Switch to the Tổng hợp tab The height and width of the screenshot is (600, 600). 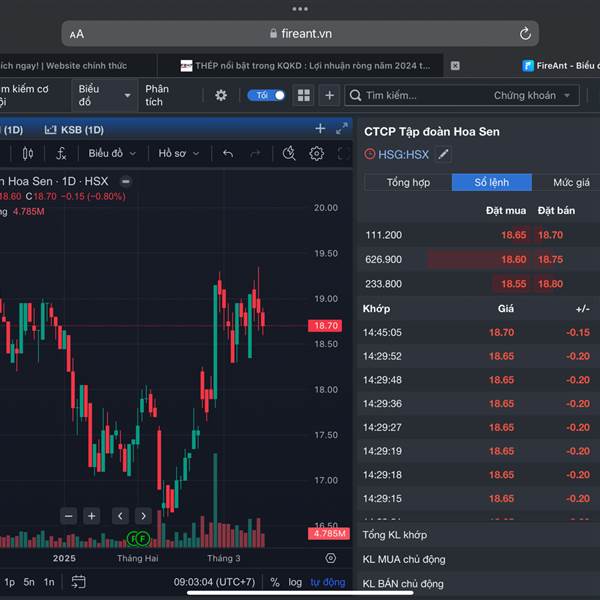pyautogui.click(x=408, y=183)
